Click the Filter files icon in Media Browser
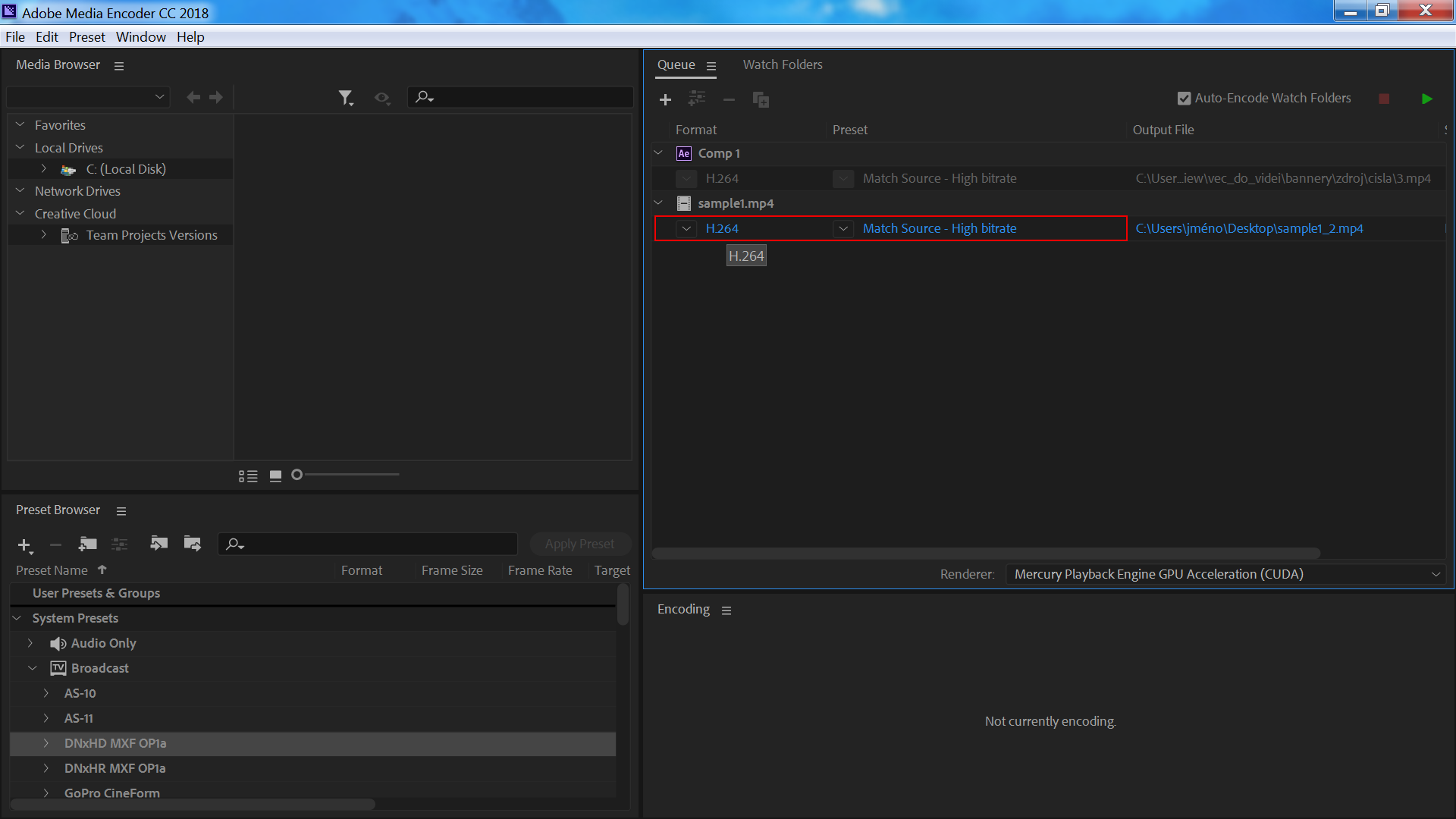The height and width of the screenshot is (819, 1456). pyautogui.click(x=345, y=98)
